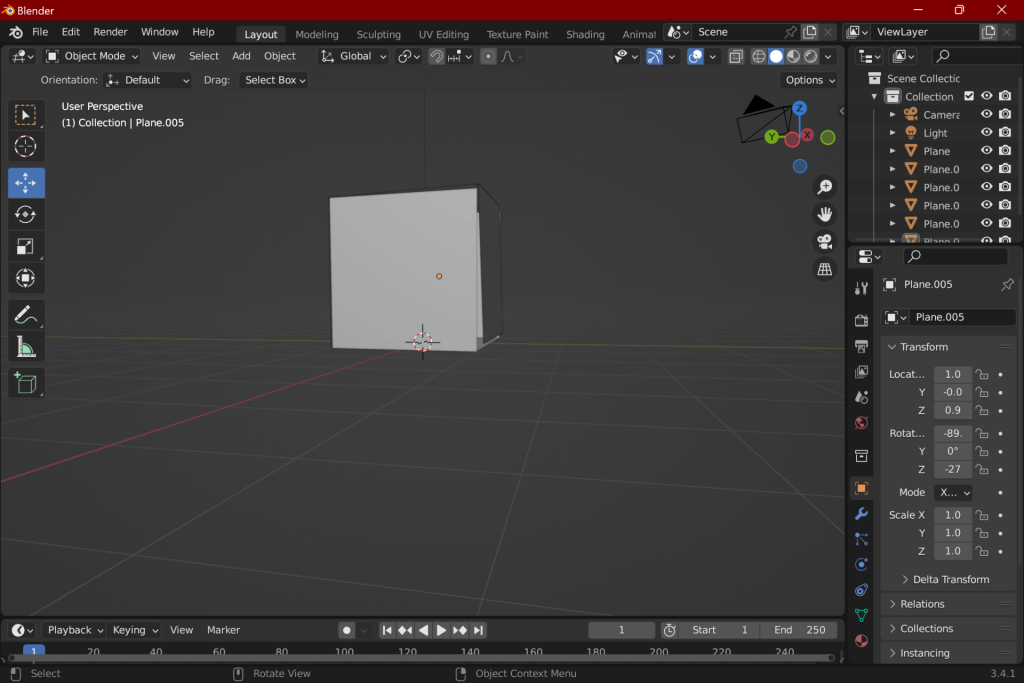The height and width of the screenshot is (683, 1024).
Task: Toggle auto keying record button
Action: coord(347,630)
